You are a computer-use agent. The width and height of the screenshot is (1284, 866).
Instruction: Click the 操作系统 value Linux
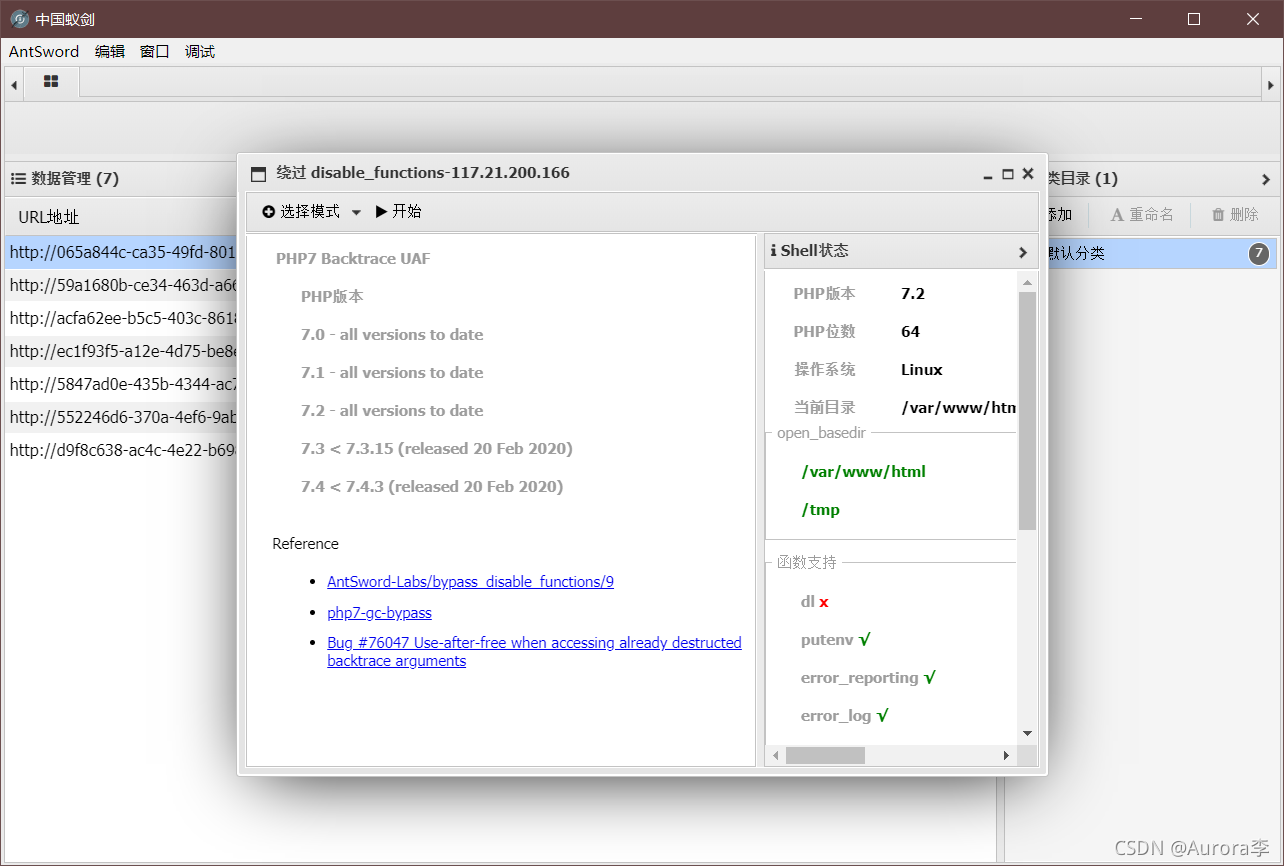point(922,369)
